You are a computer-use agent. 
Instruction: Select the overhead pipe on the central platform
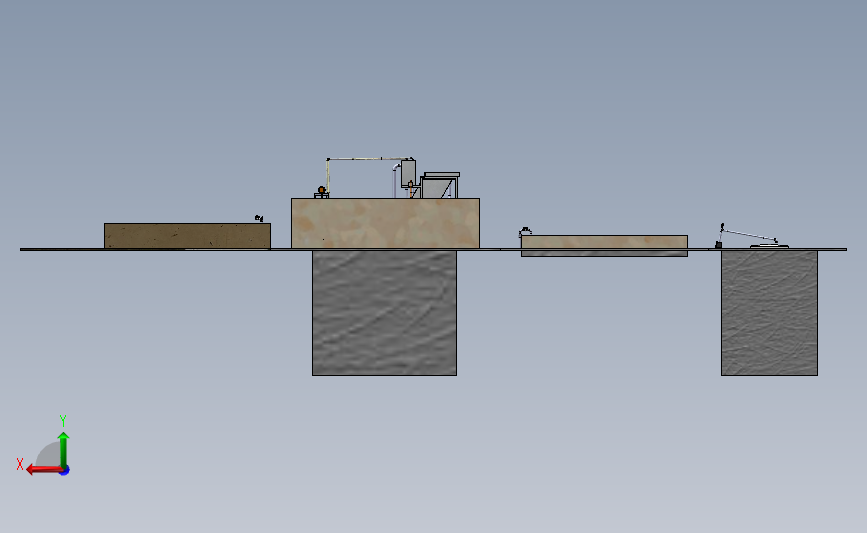(369, 159)
